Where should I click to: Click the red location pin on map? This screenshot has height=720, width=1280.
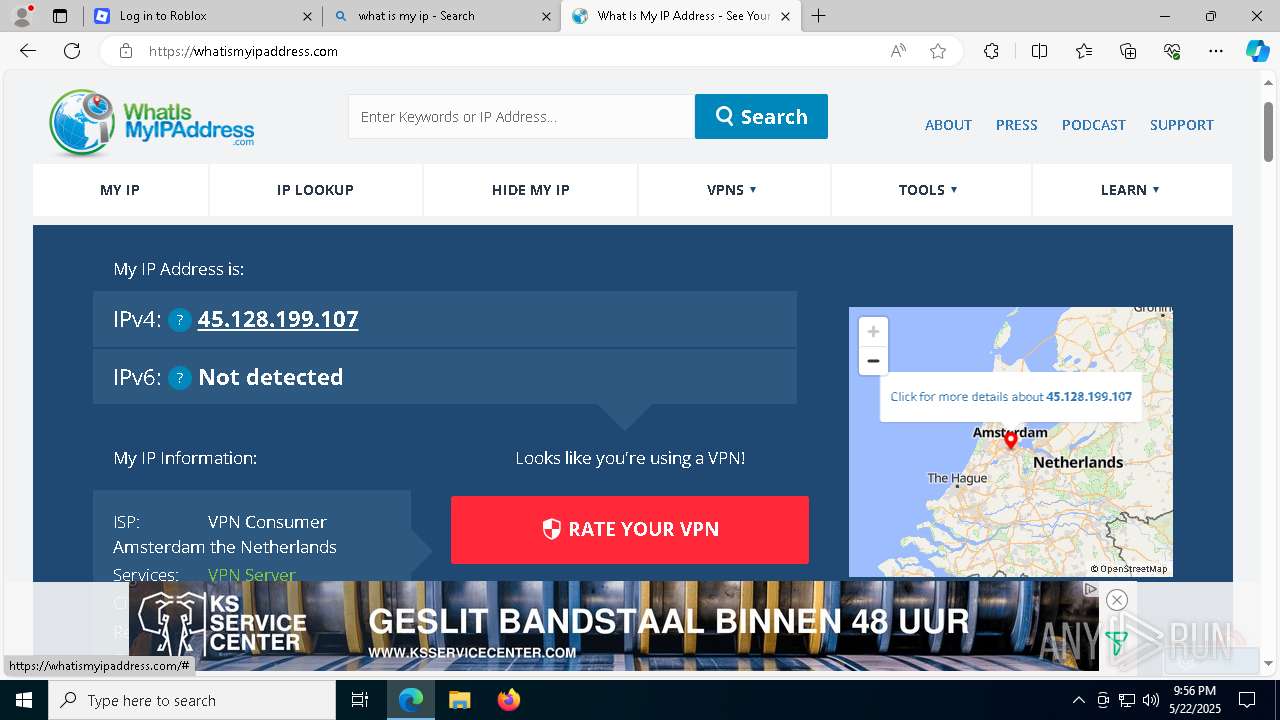[x=1010, y=440]
